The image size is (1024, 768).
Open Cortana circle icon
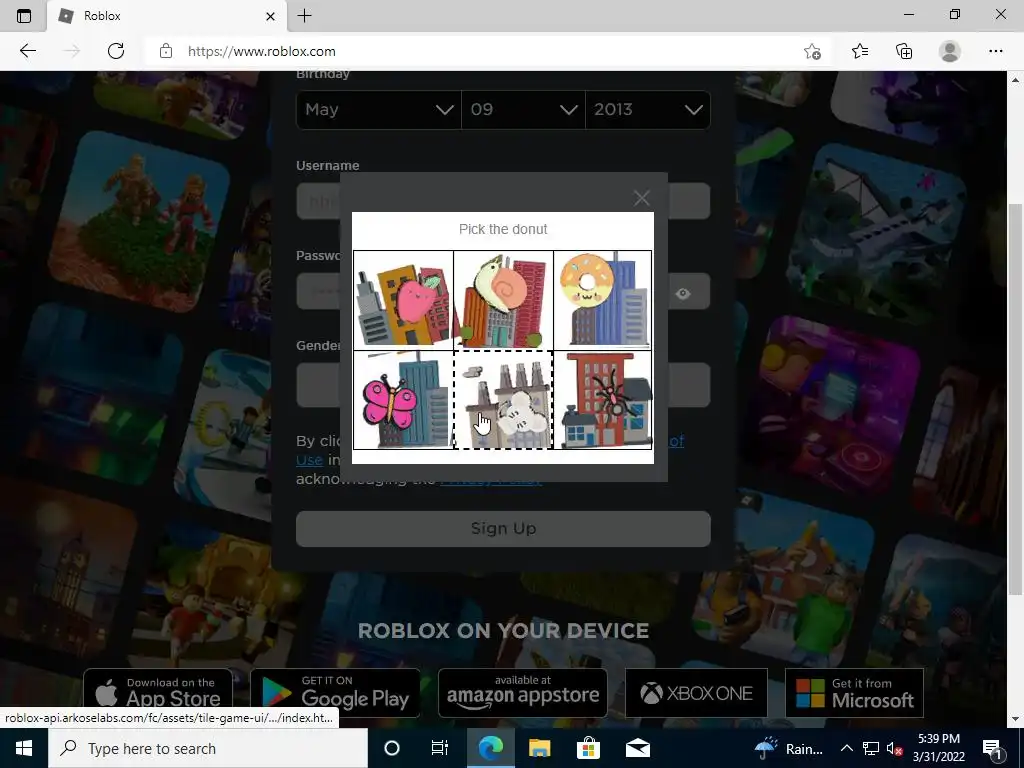[392, 748]
